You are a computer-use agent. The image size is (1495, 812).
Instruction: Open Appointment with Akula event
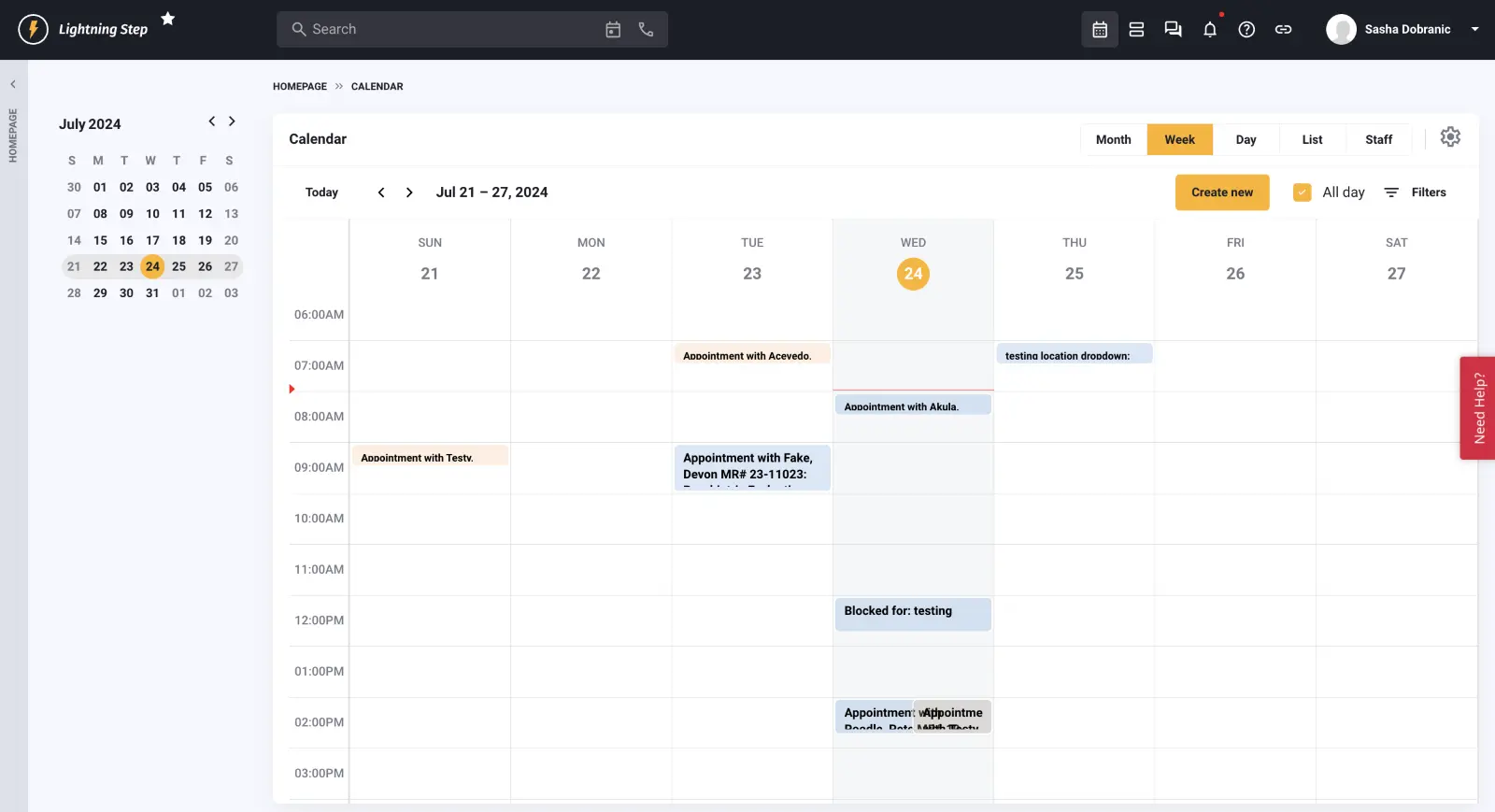(913, 405)
